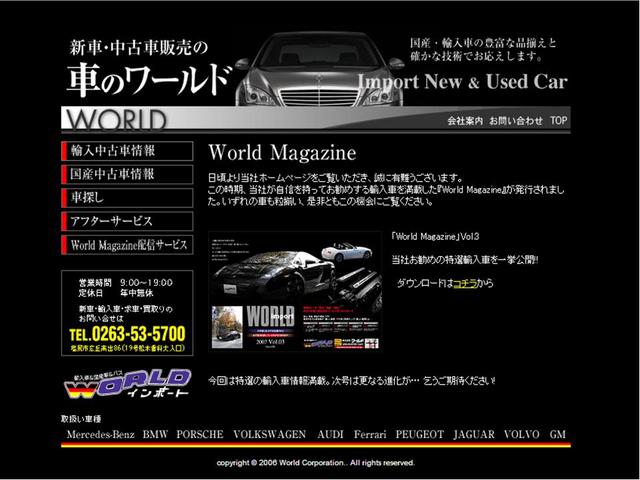Image resolution: width=640 pixels, height=480 pixels.
Task: Click the WORLD インポート logo banner
Action: tap(127, 384)
